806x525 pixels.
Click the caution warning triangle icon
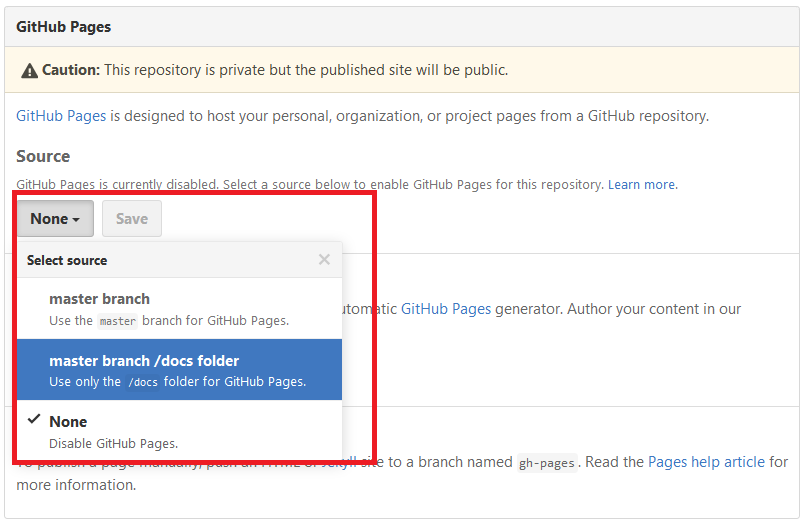click(29, 70)
